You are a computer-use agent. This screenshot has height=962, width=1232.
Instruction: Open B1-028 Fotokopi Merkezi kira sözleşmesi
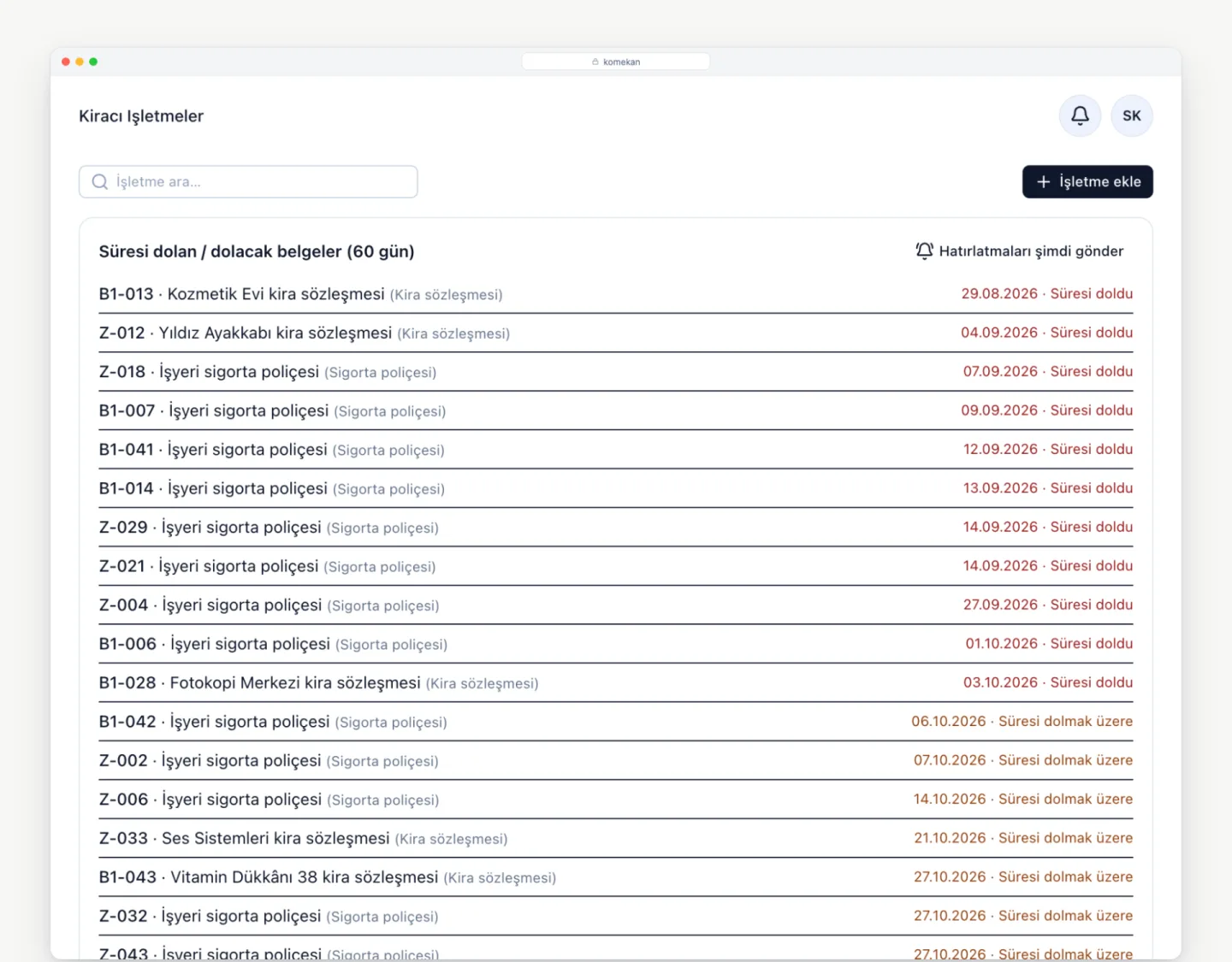pyautogui.click(x=616, y=683)
